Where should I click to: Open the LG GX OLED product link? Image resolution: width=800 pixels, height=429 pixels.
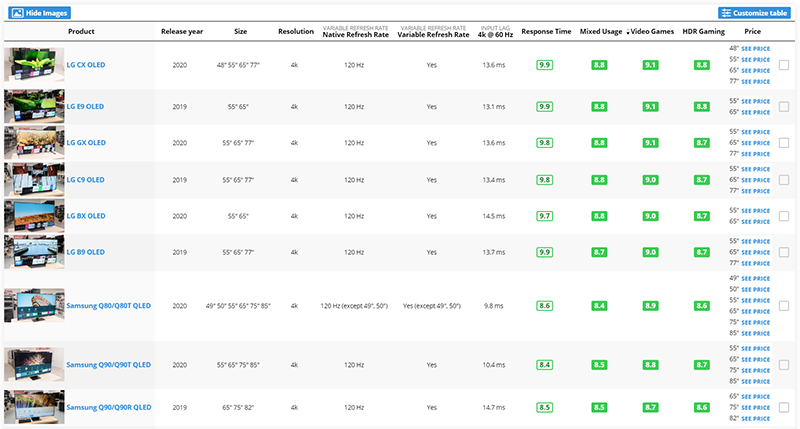tap(86, 143)
